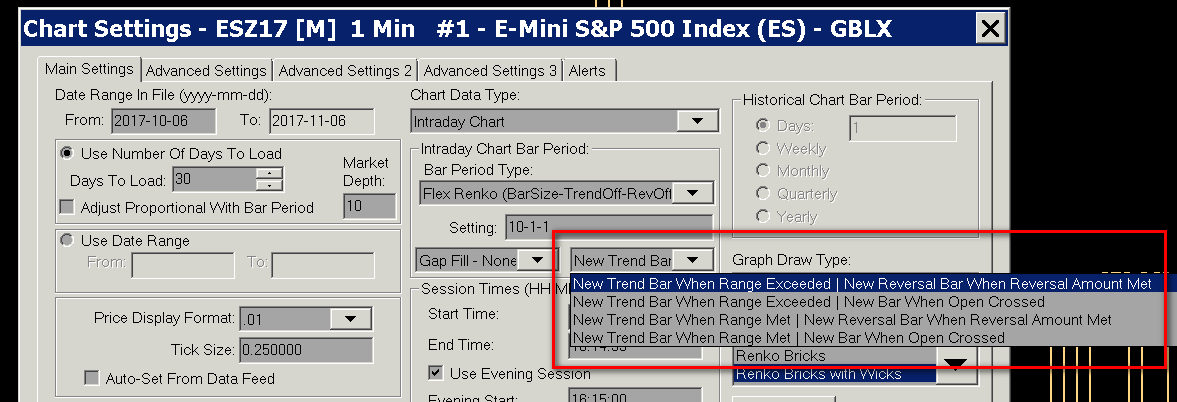This screenshot has height=402, width=1177.
Task: Choose Range Exceeded with Open Crossed option
Action: click(x=871, y=302)
